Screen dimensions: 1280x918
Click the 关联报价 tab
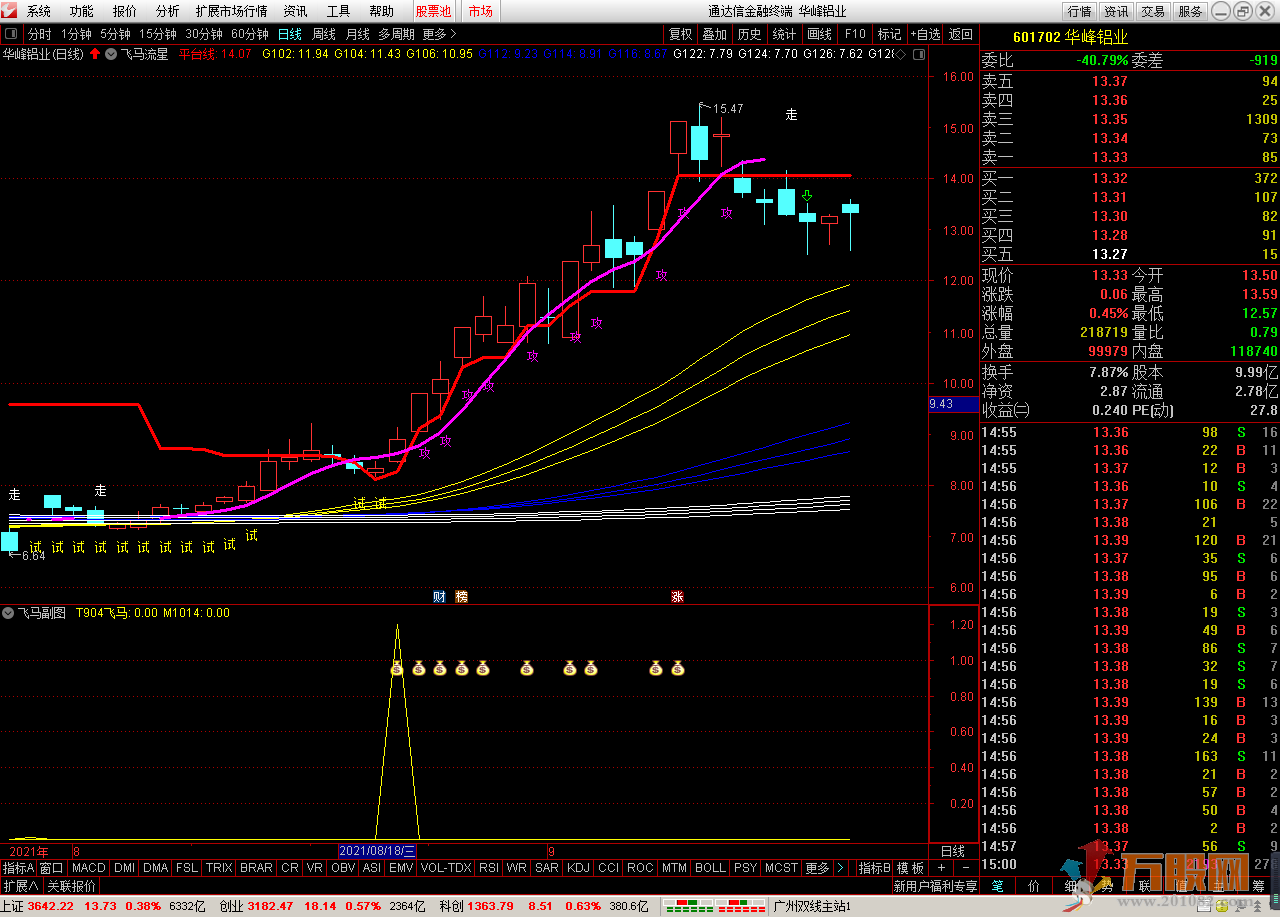72,886
